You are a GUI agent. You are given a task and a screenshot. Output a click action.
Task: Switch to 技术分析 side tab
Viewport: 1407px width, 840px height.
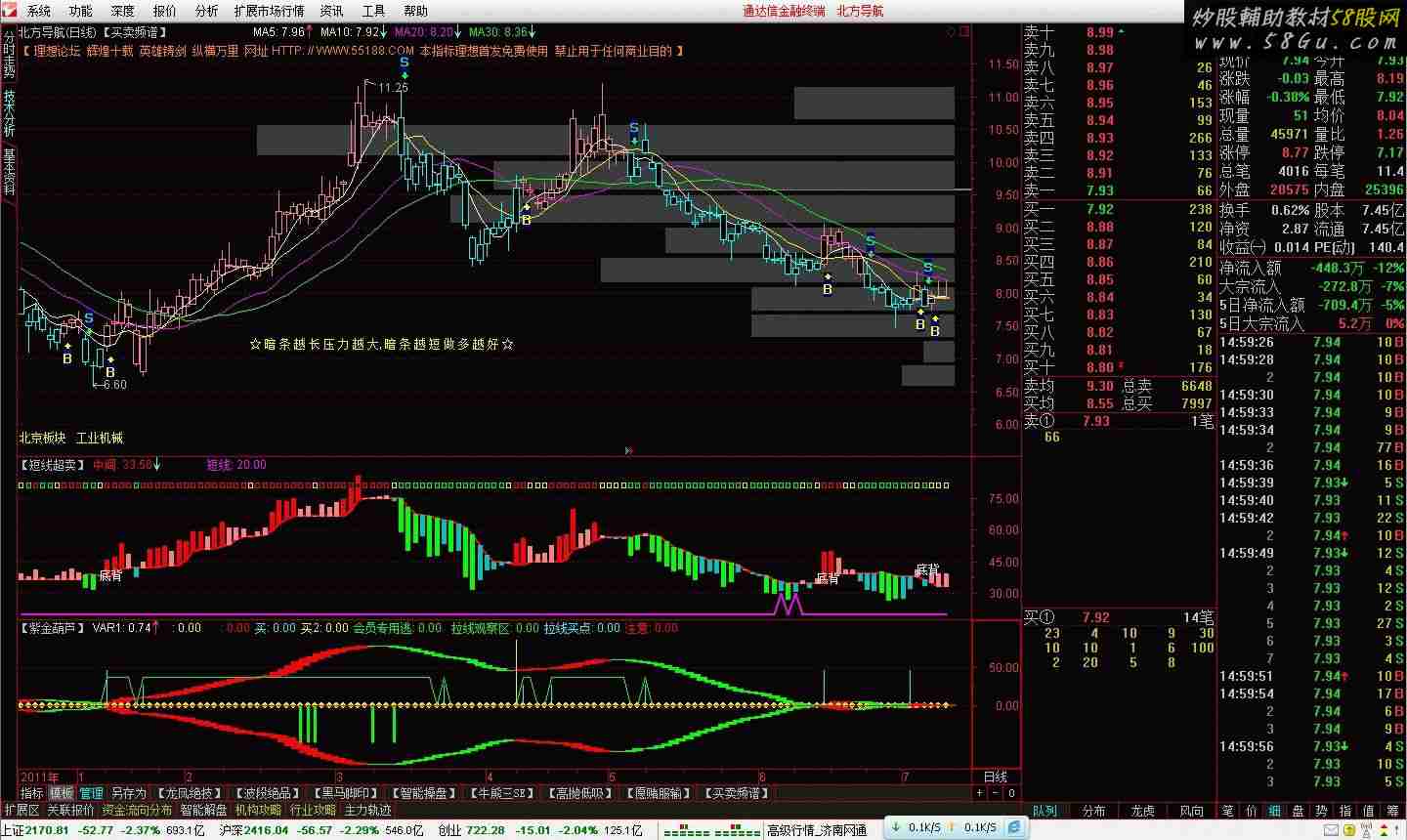[9, 113]
